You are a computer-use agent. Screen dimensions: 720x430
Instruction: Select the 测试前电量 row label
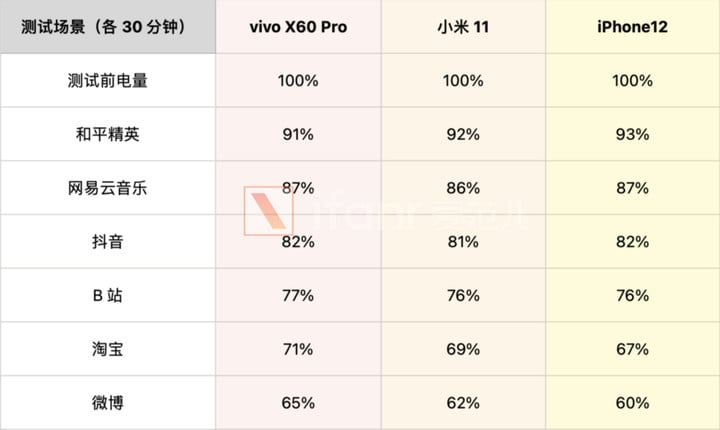pyautogui.click(x=107, y=81)
